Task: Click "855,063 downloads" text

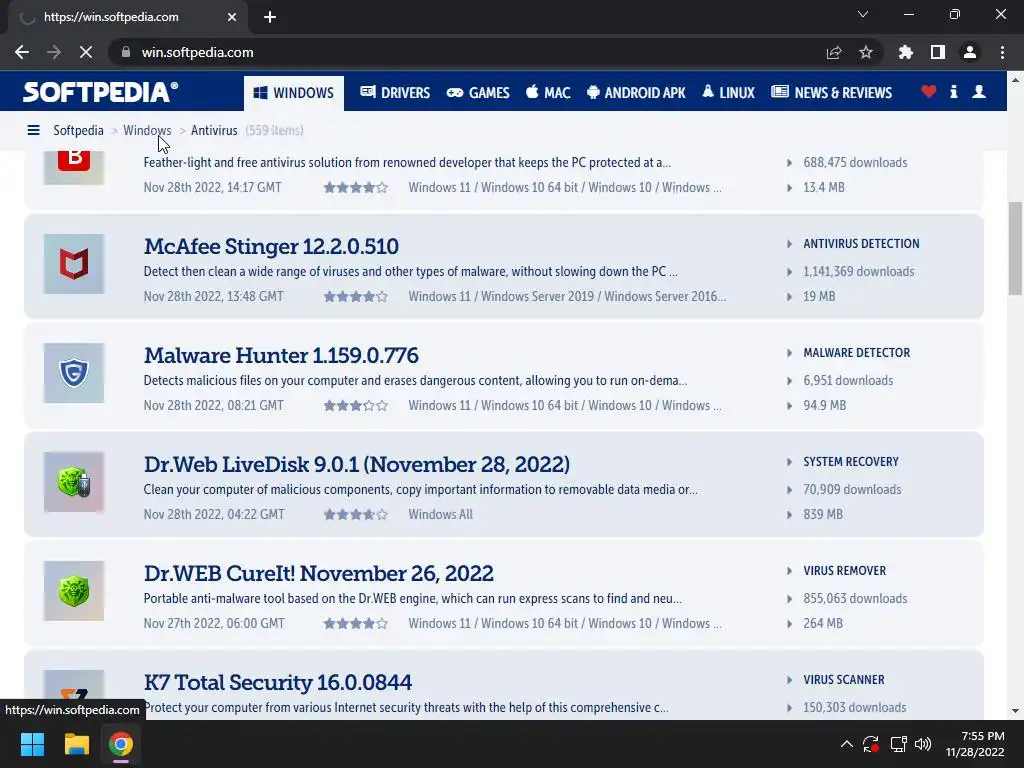Action: (855, 599)
